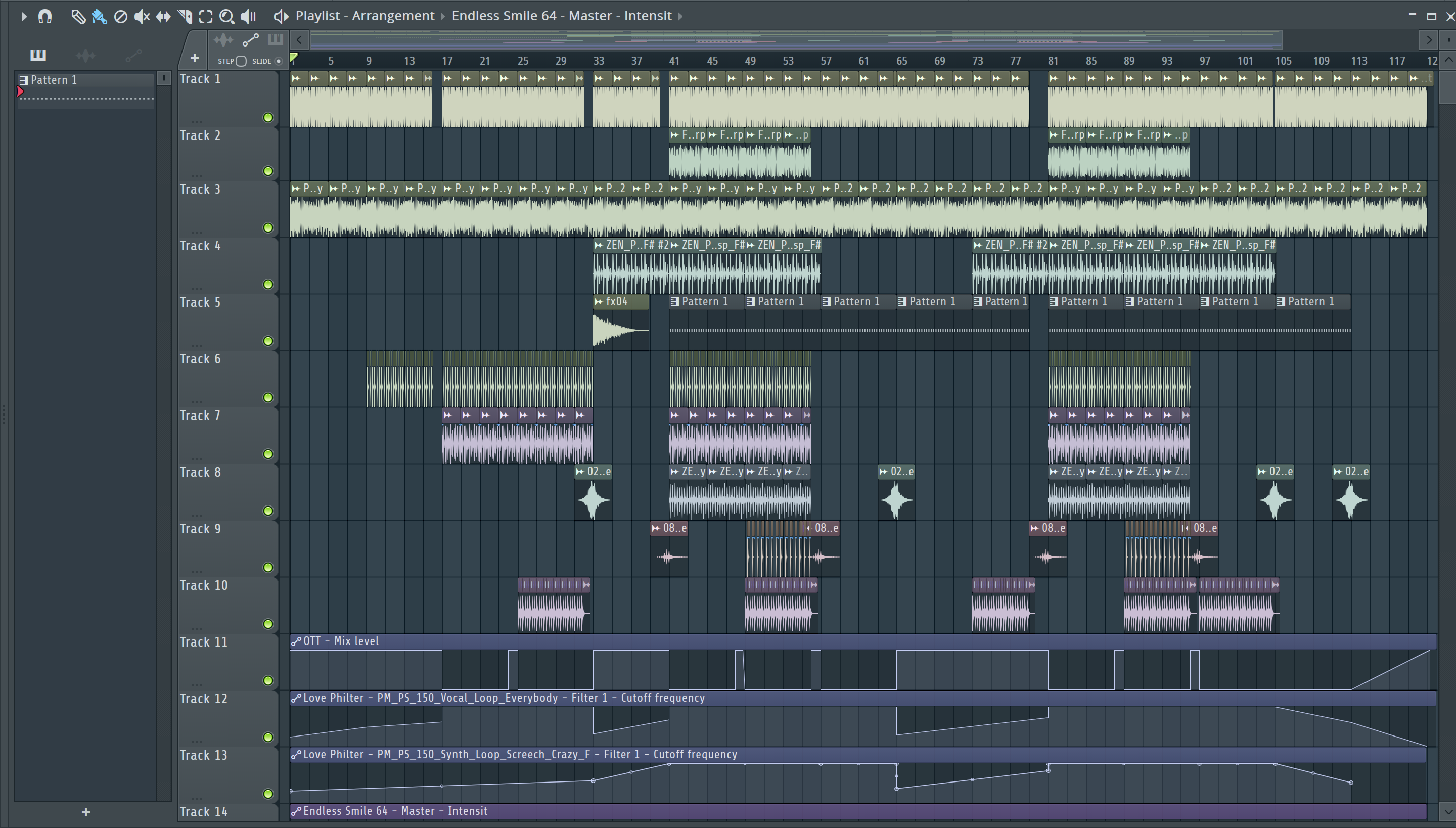Mute Track 2 via its green LED
This screenshot has width=1456, height=828.
[268, 171]
